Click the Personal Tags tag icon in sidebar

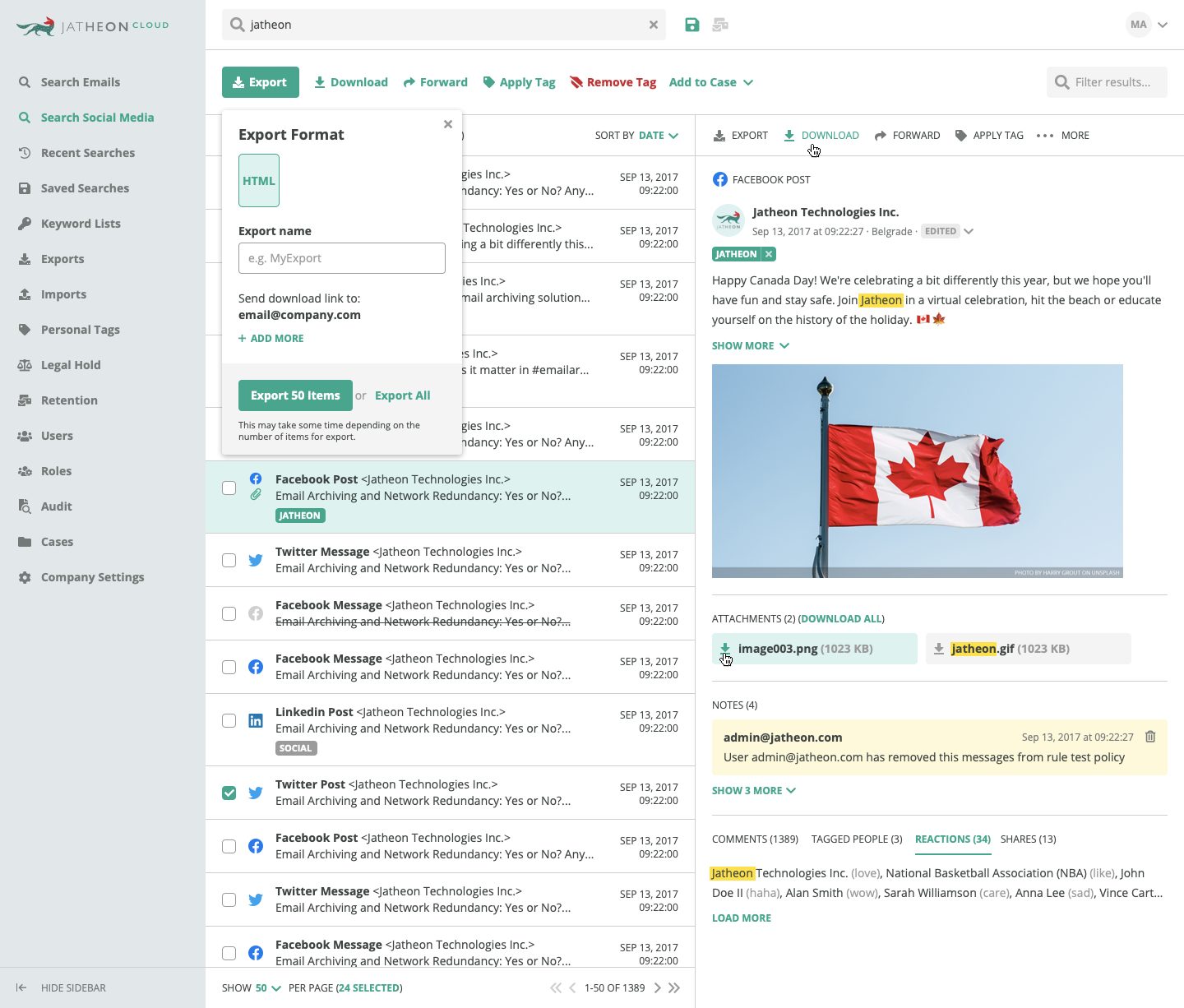click(25, 330)
